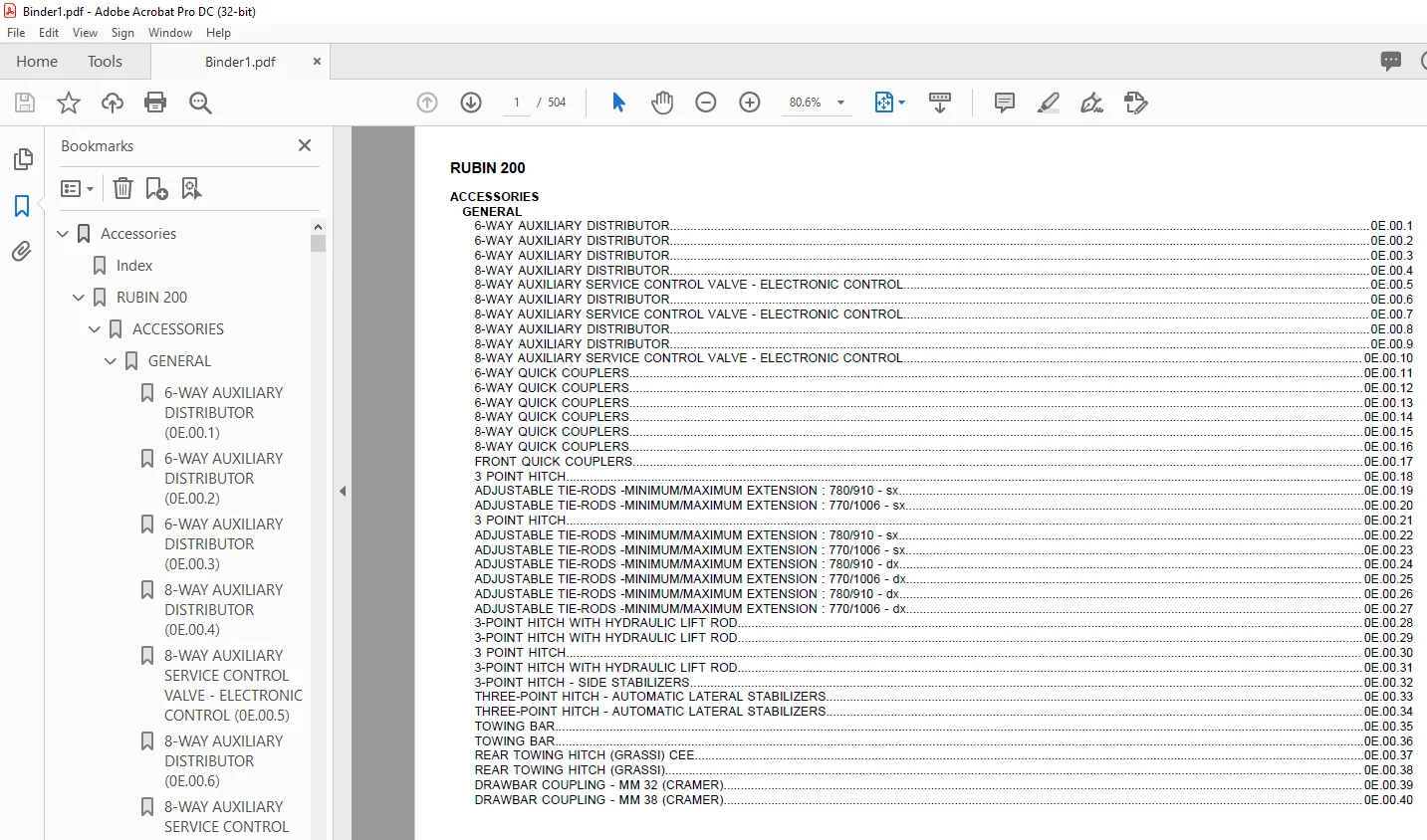Open the Index bookmark
Screen dimensions: 1427x840
(x=134, y=266)
